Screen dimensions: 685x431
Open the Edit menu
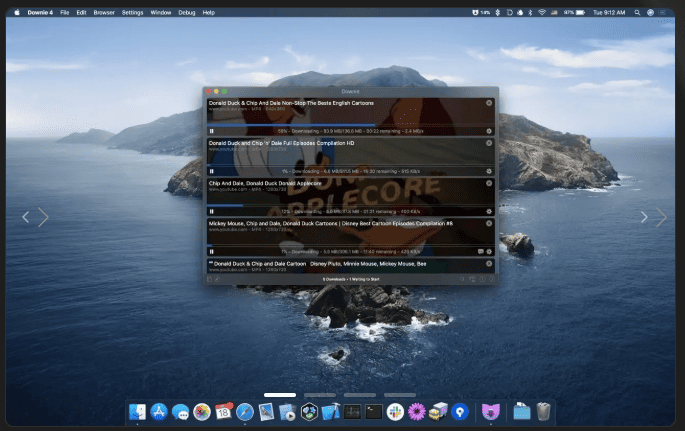click(81, 13)
